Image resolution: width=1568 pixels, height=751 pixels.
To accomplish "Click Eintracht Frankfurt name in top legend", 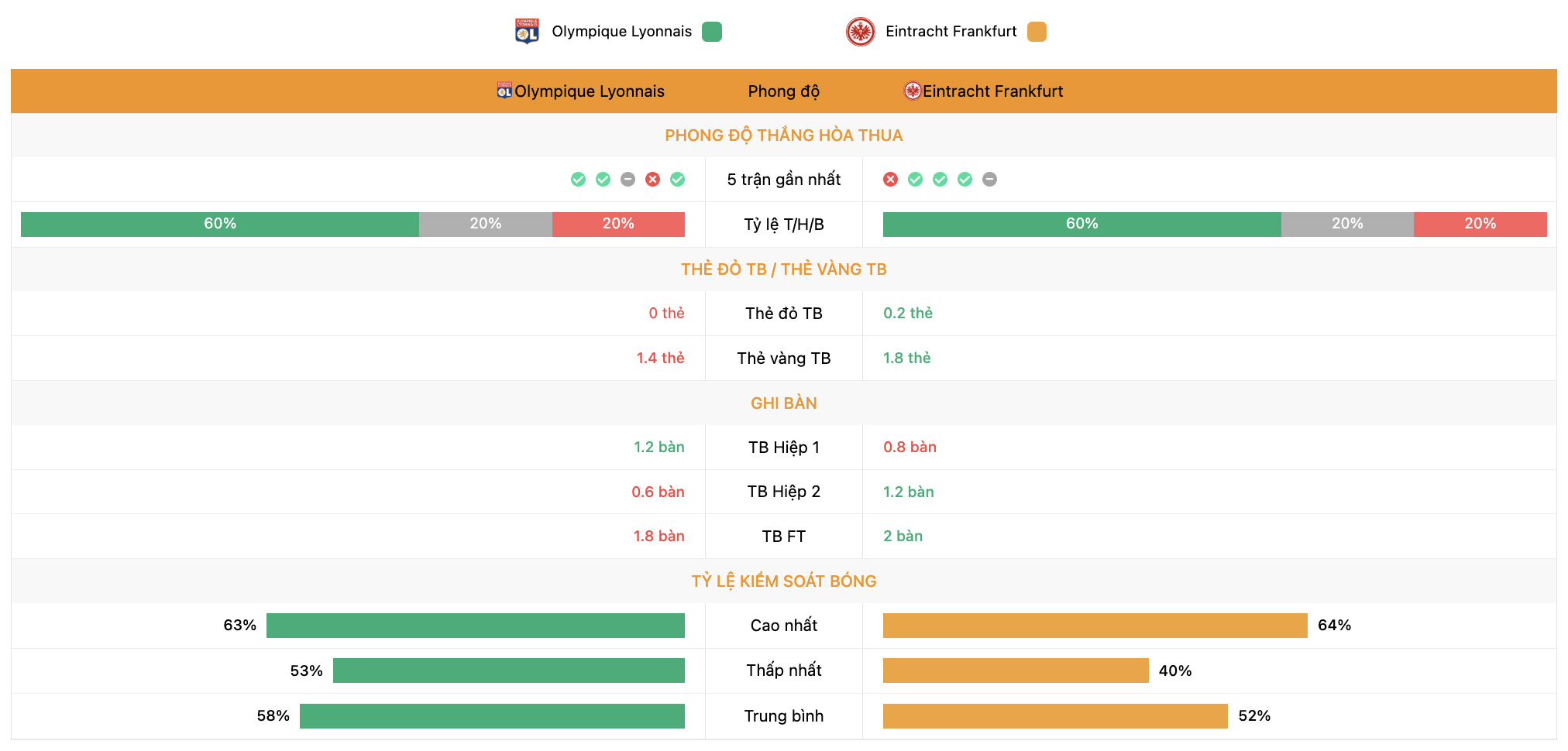I will pyautogui.click(x=951, y=32).
